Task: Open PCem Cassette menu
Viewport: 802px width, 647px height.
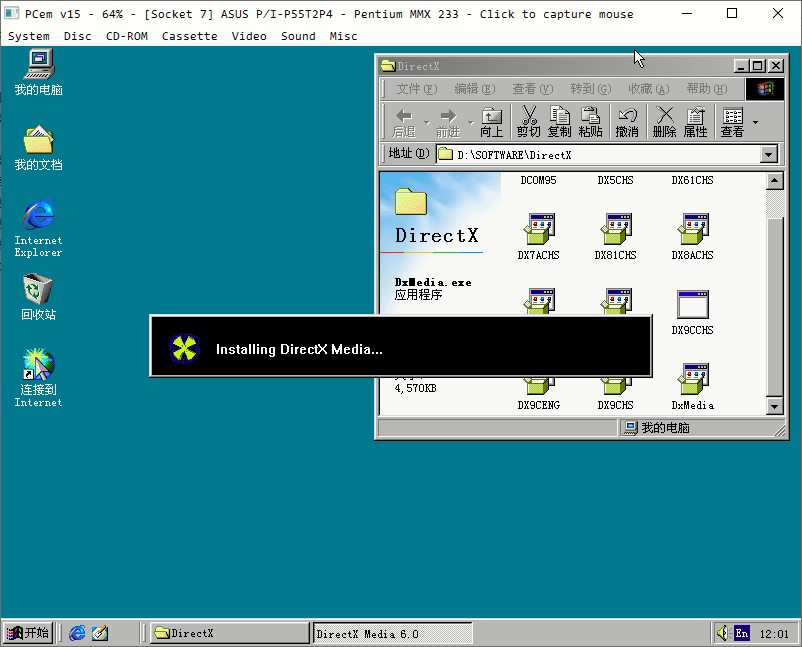Action: (x=190, y=36)
